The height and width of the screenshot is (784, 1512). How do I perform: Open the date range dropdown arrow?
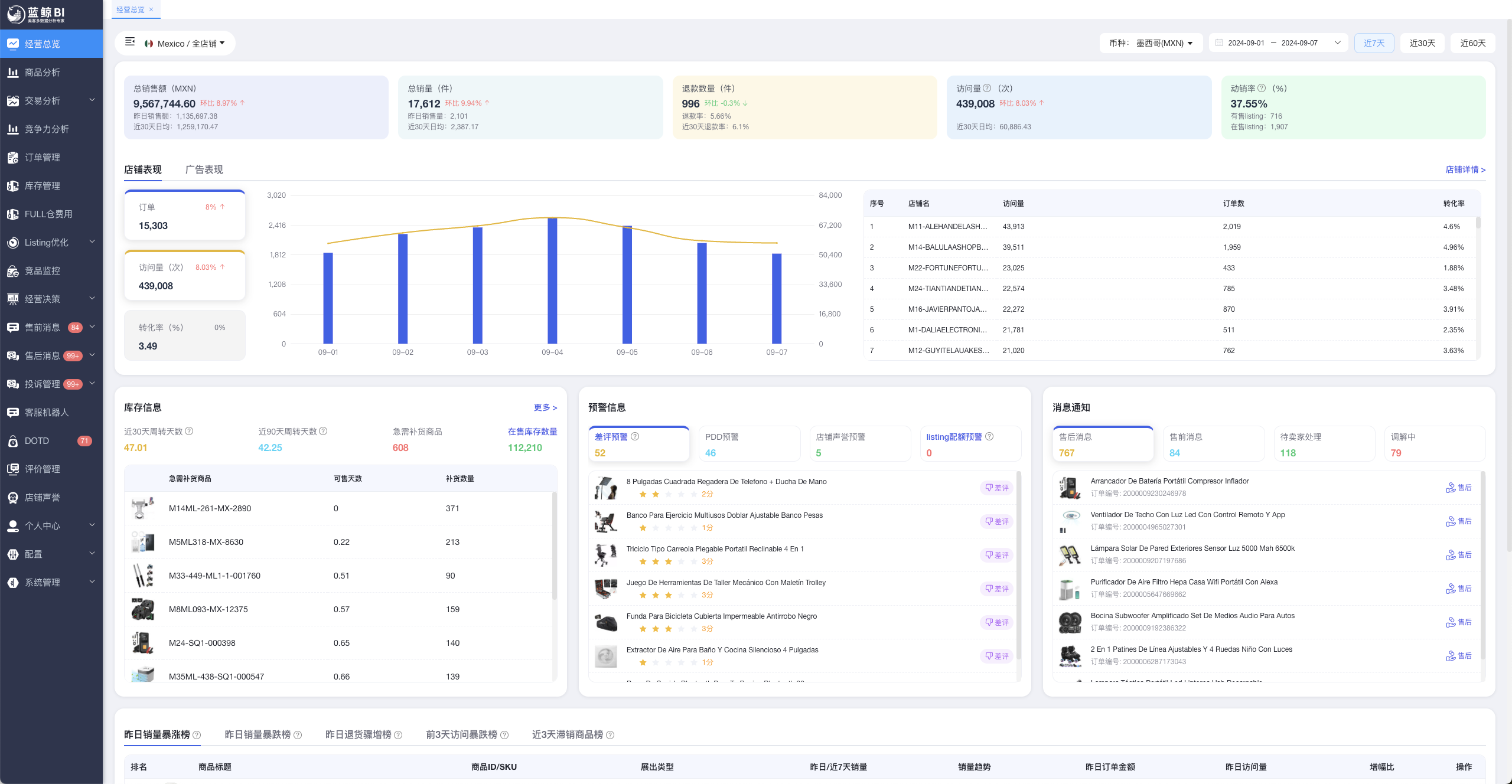coord(1337,43)
